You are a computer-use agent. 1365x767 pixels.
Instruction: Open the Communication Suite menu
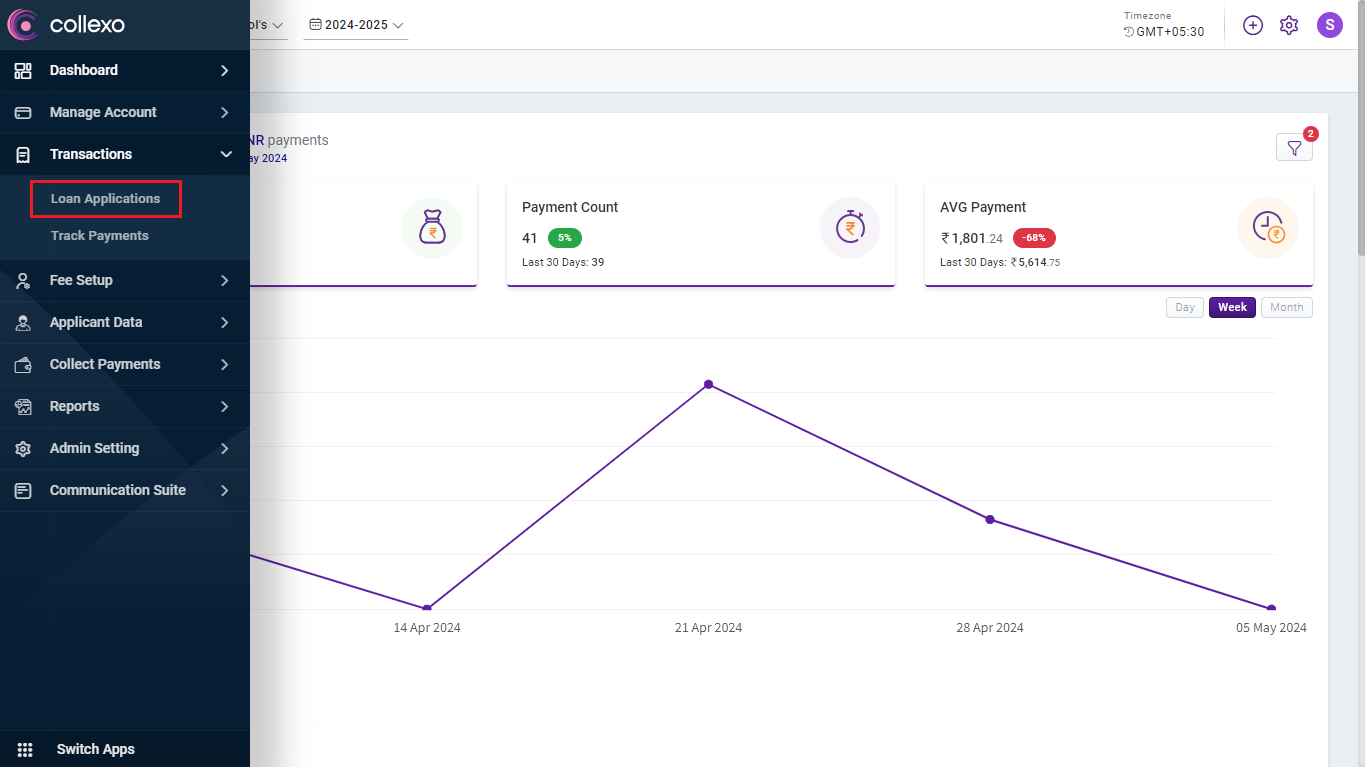click(125, 490)
